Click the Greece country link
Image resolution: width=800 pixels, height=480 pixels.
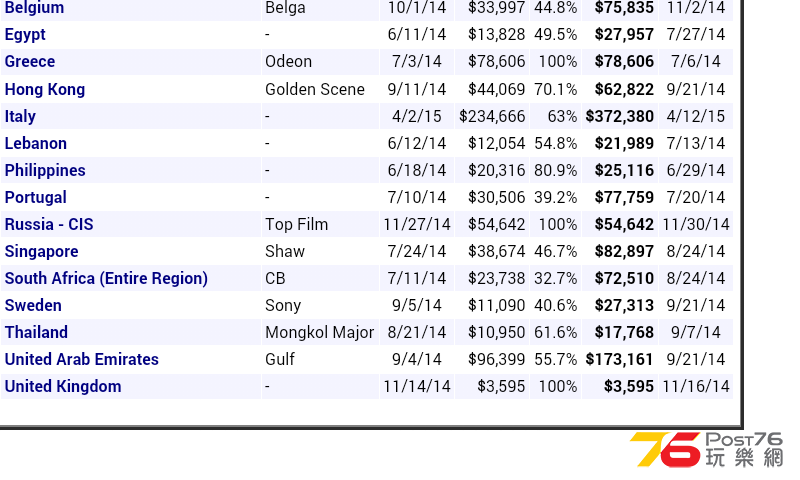[30, 61]
